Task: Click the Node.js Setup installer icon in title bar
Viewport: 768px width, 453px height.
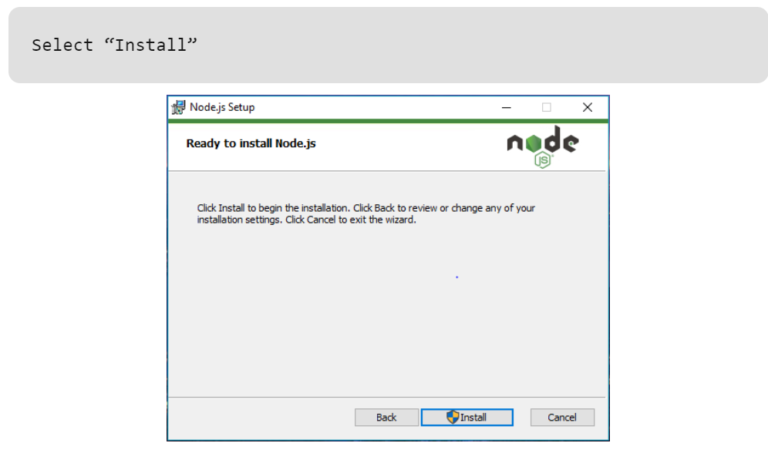Action: click(x=179, y=107)
